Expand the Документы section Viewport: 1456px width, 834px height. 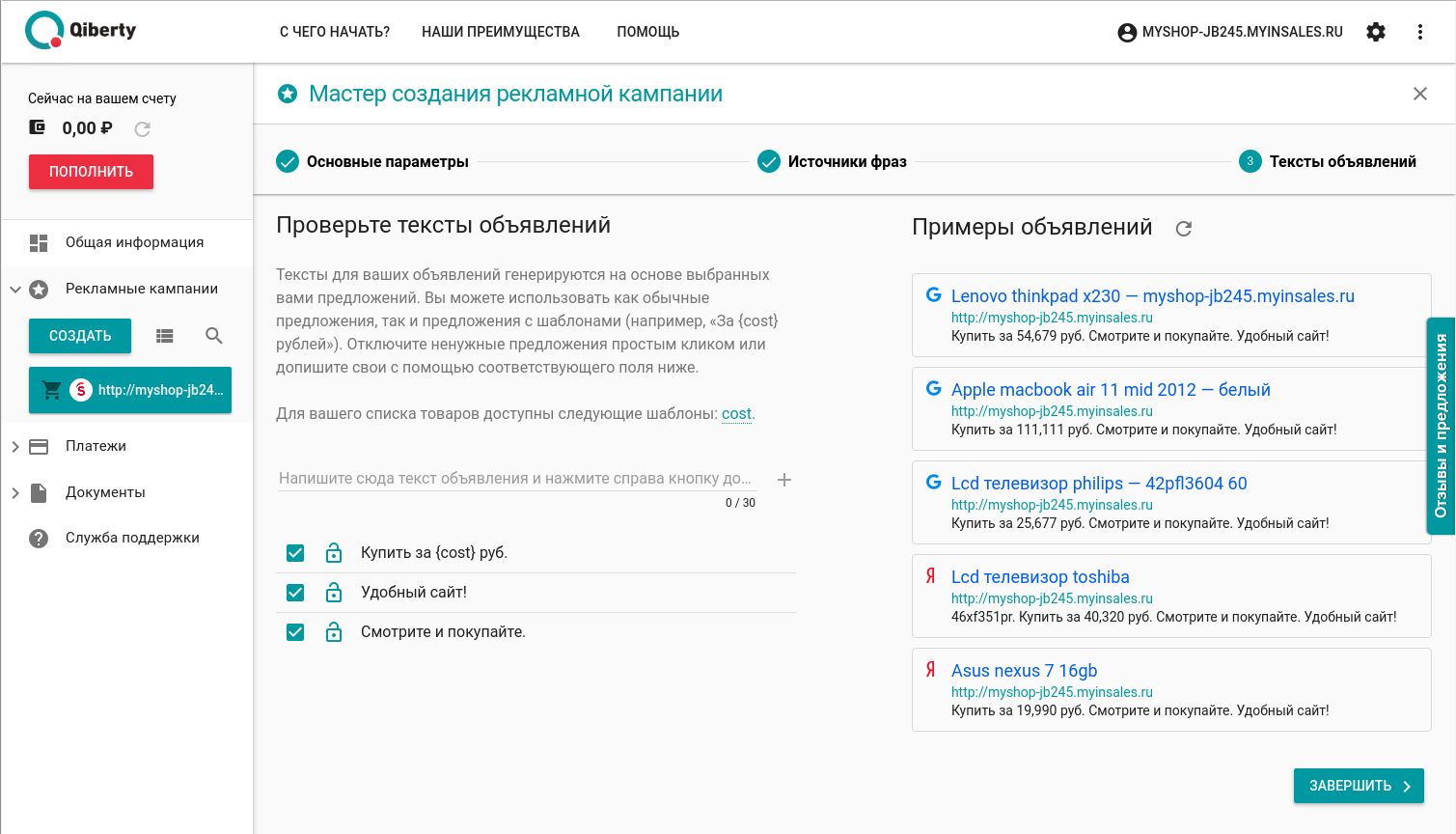(15, 493)
